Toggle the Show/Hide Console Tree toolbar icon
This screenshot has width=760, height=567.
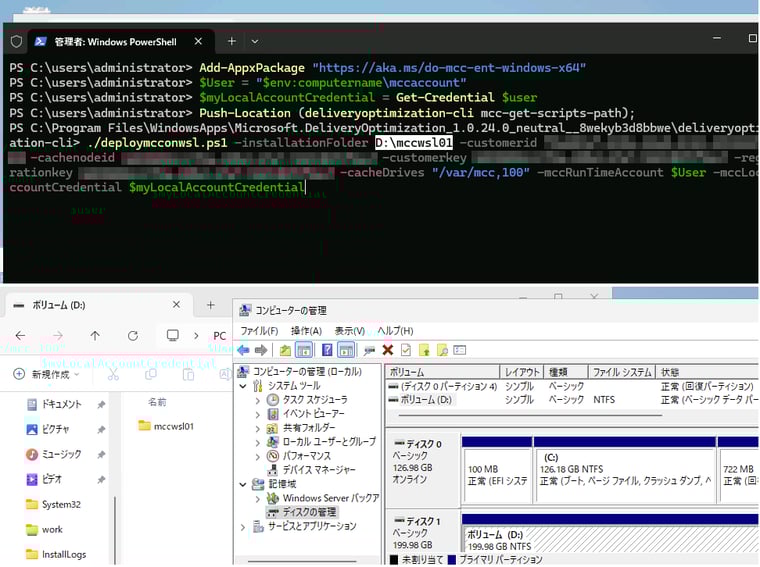coord(304,350)
